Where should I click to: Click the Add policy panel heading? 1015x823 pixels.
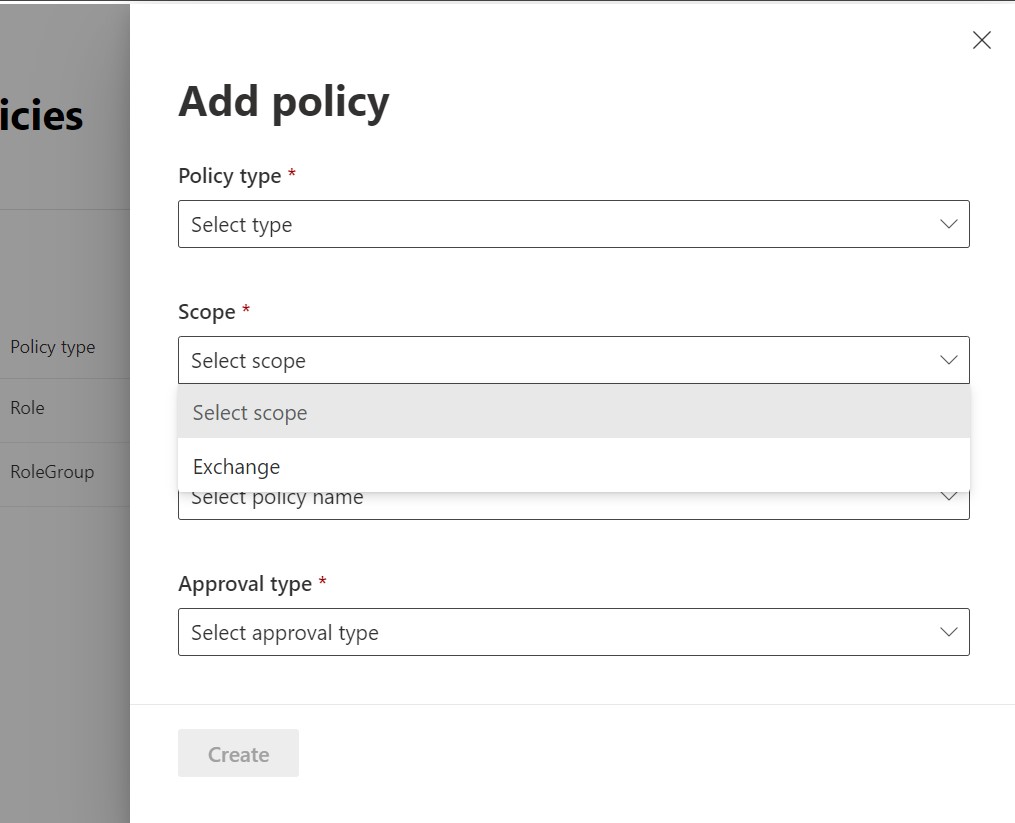pyautogui.click(x=284, y=102)
